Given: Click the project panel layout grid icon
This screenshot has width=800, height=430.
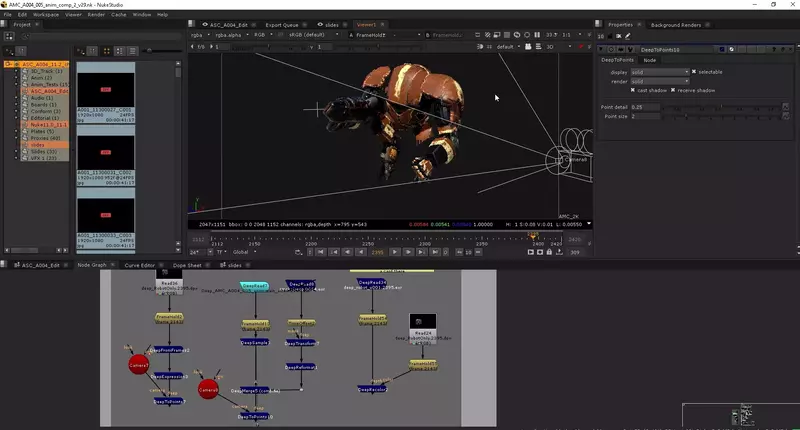Looking at the screenshot, I should [x=9, y=36].
